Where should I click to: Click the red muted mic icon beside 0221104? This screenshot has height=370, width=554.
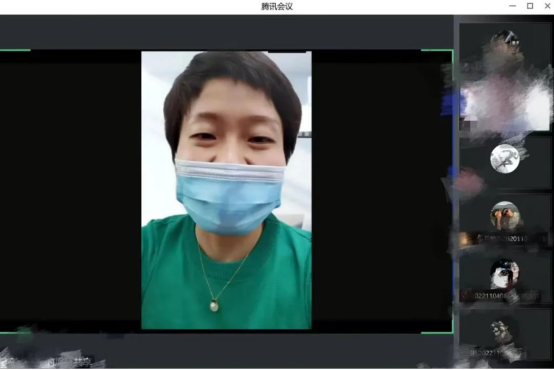[467, 295]
